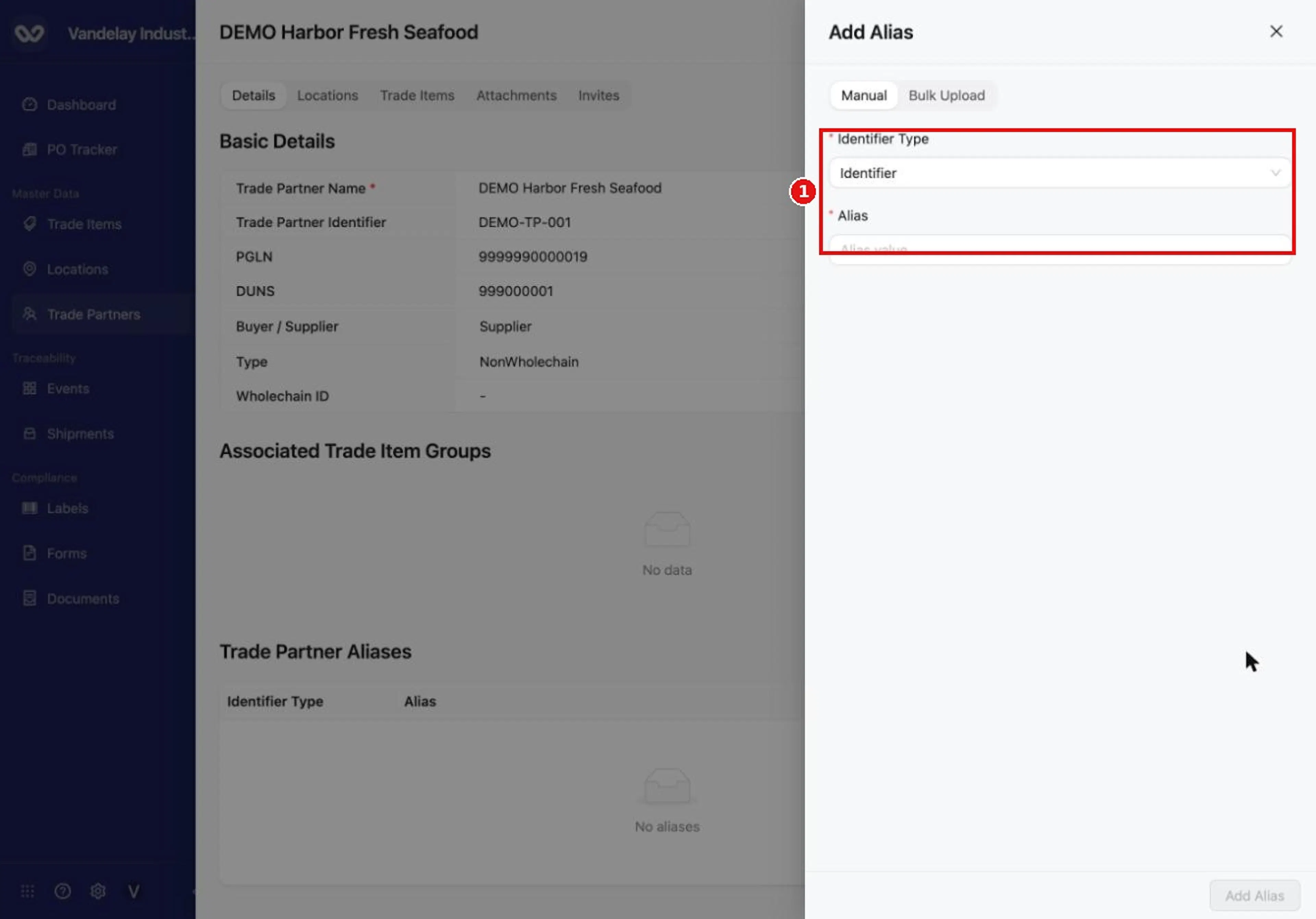Click the DEMO-TP-001 identifier value

point(524,222)
